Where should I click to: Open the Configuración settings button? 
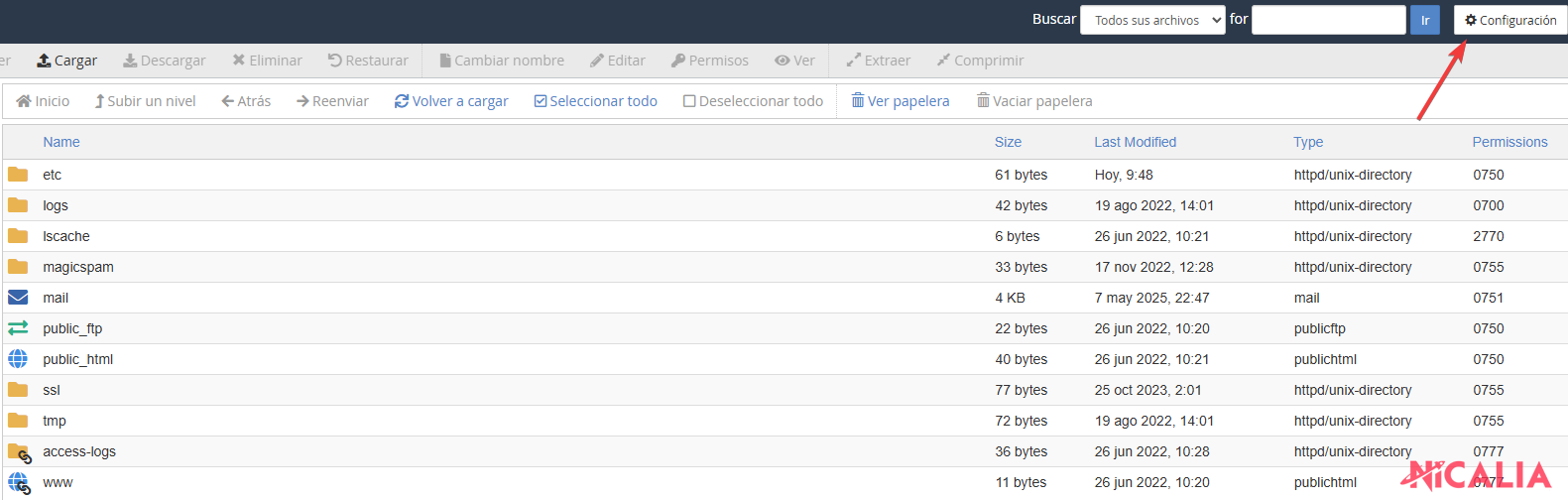click(x=1509, y=20)
